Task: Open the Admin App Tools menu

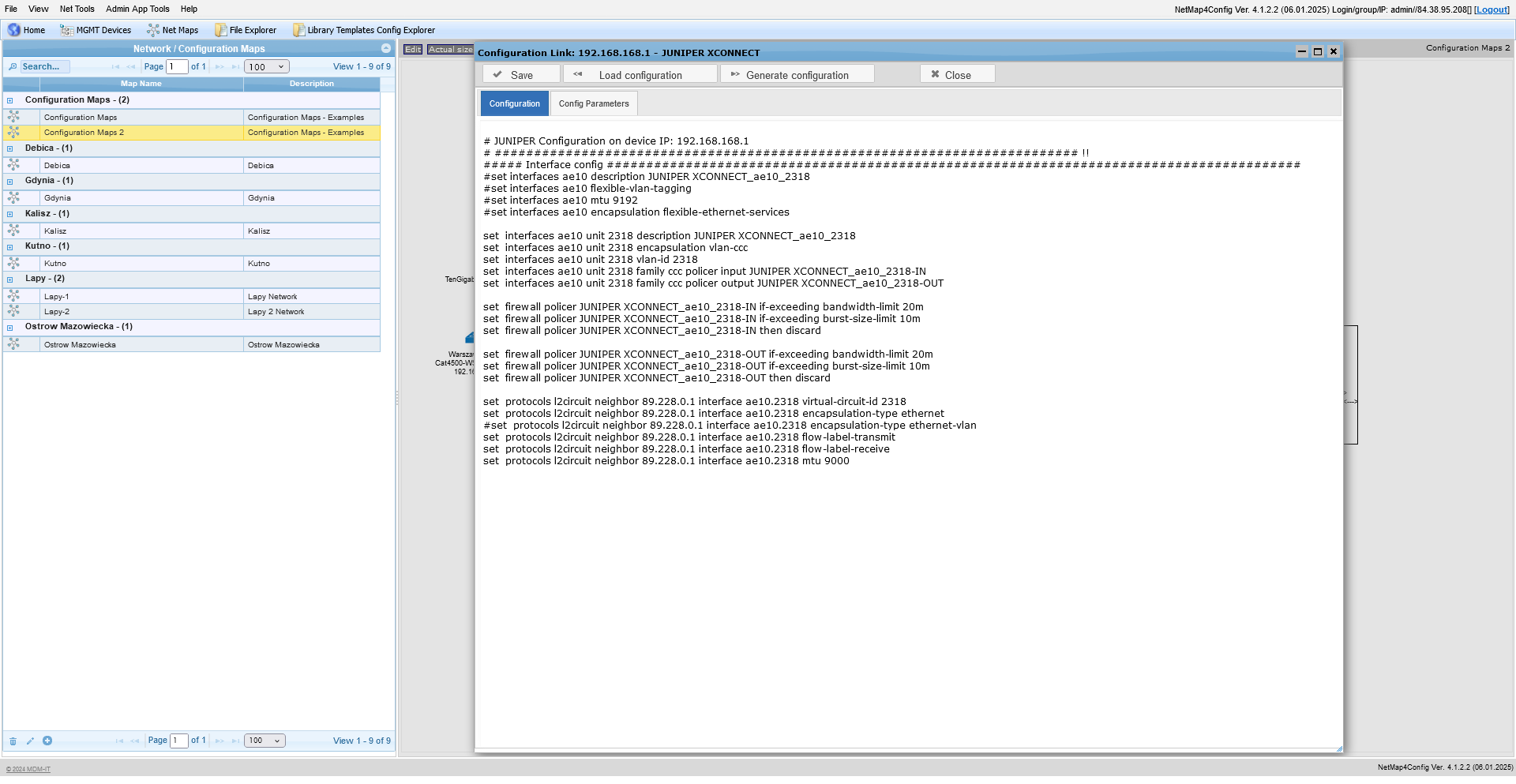Action: [138, 9]
